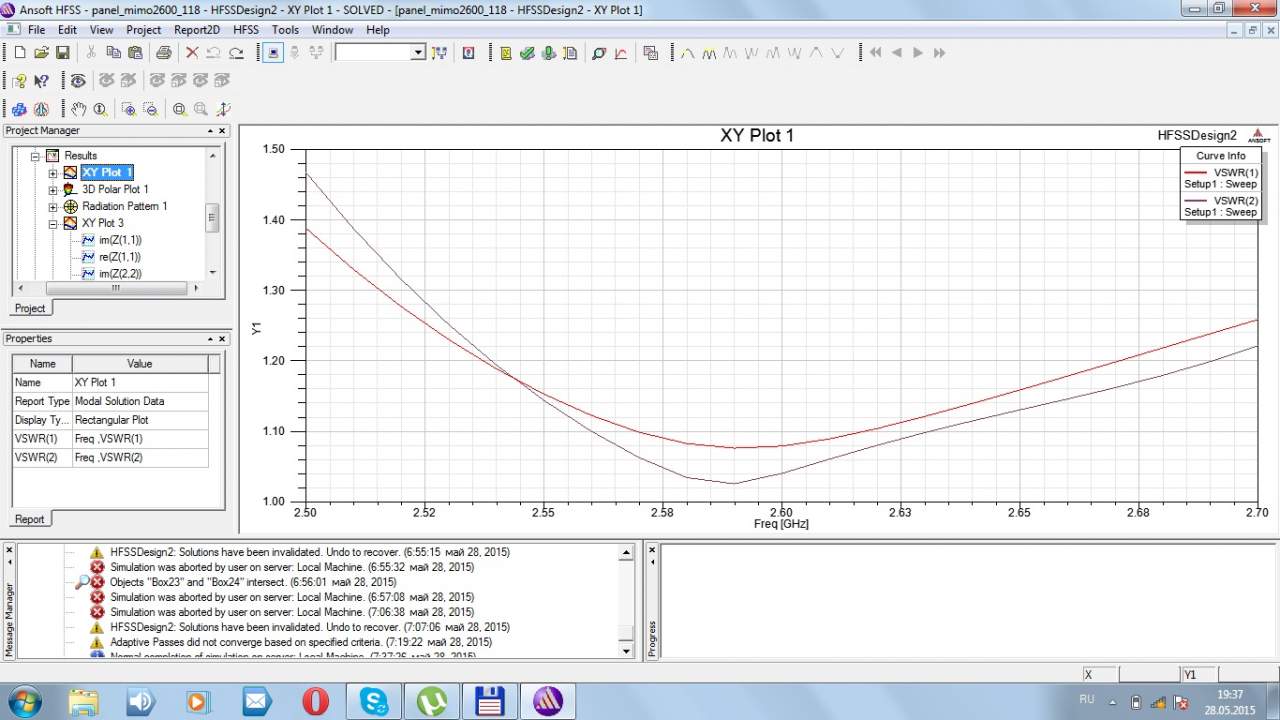1280x720 pixels.
Task: Click the Project Manager vertical scrollbar thumb
Action: 212,218
